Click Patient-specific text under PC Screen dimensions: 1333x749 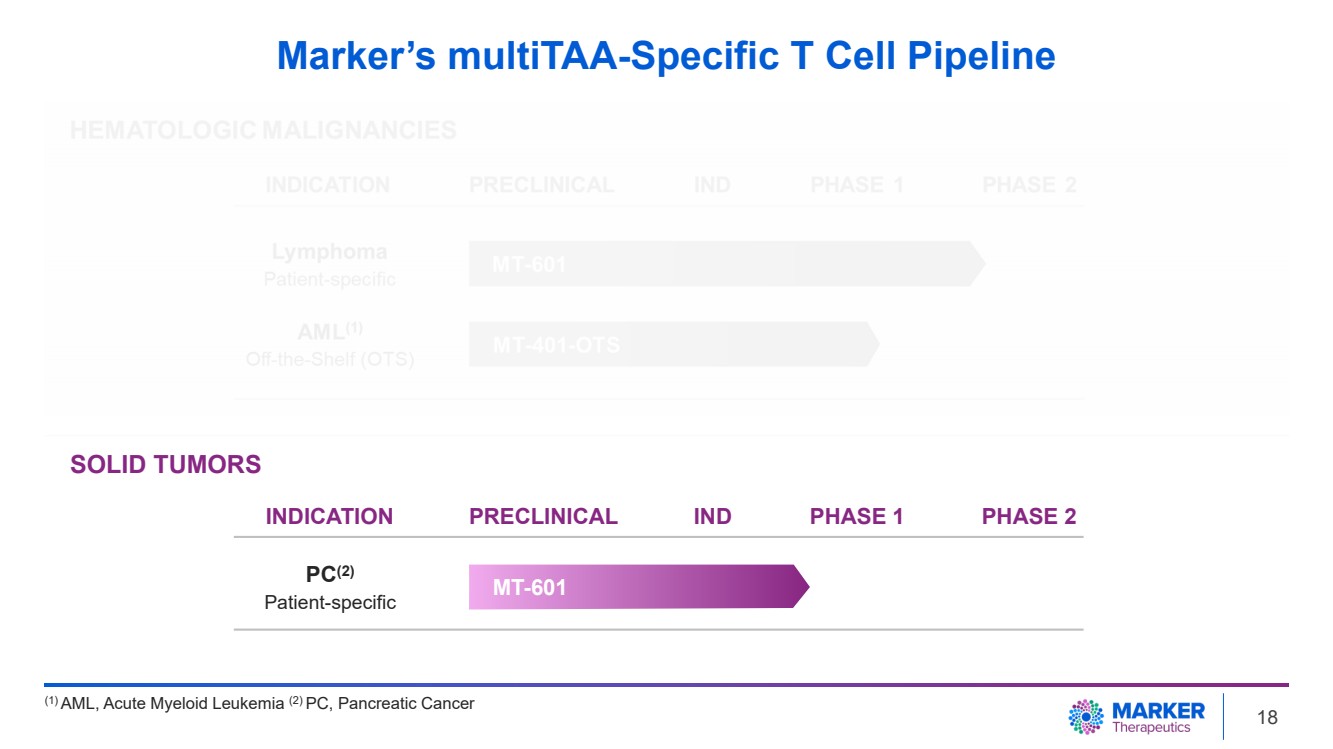(330, 603)
